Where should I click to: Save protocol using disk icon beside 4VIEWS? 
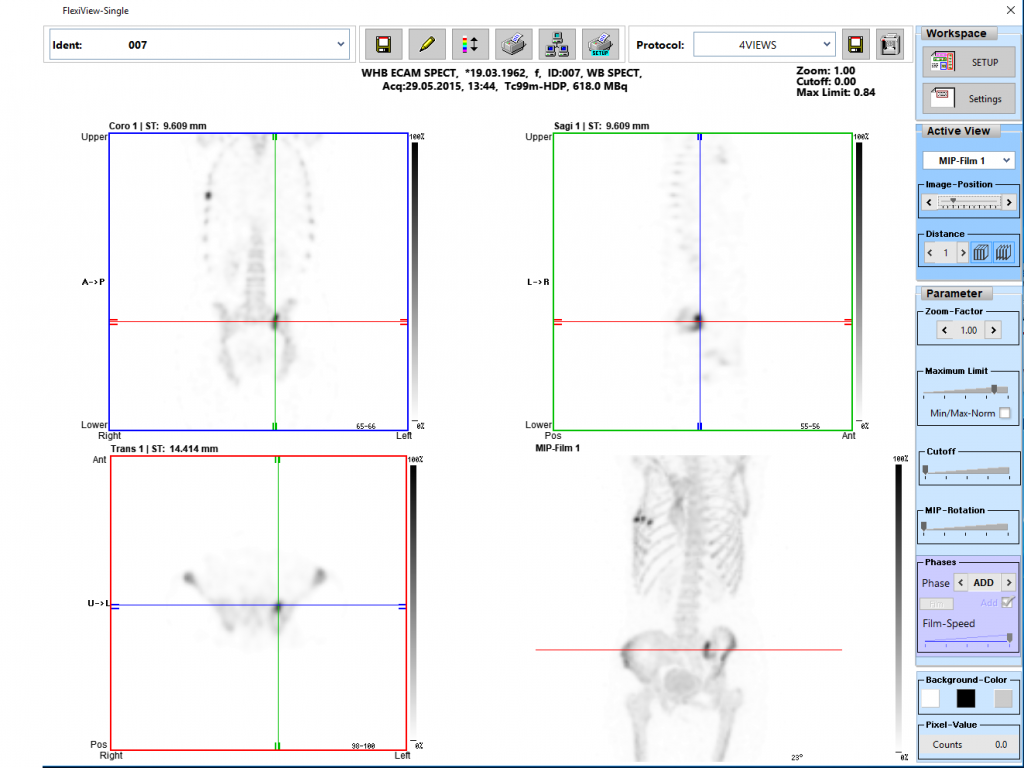(855, 44)
